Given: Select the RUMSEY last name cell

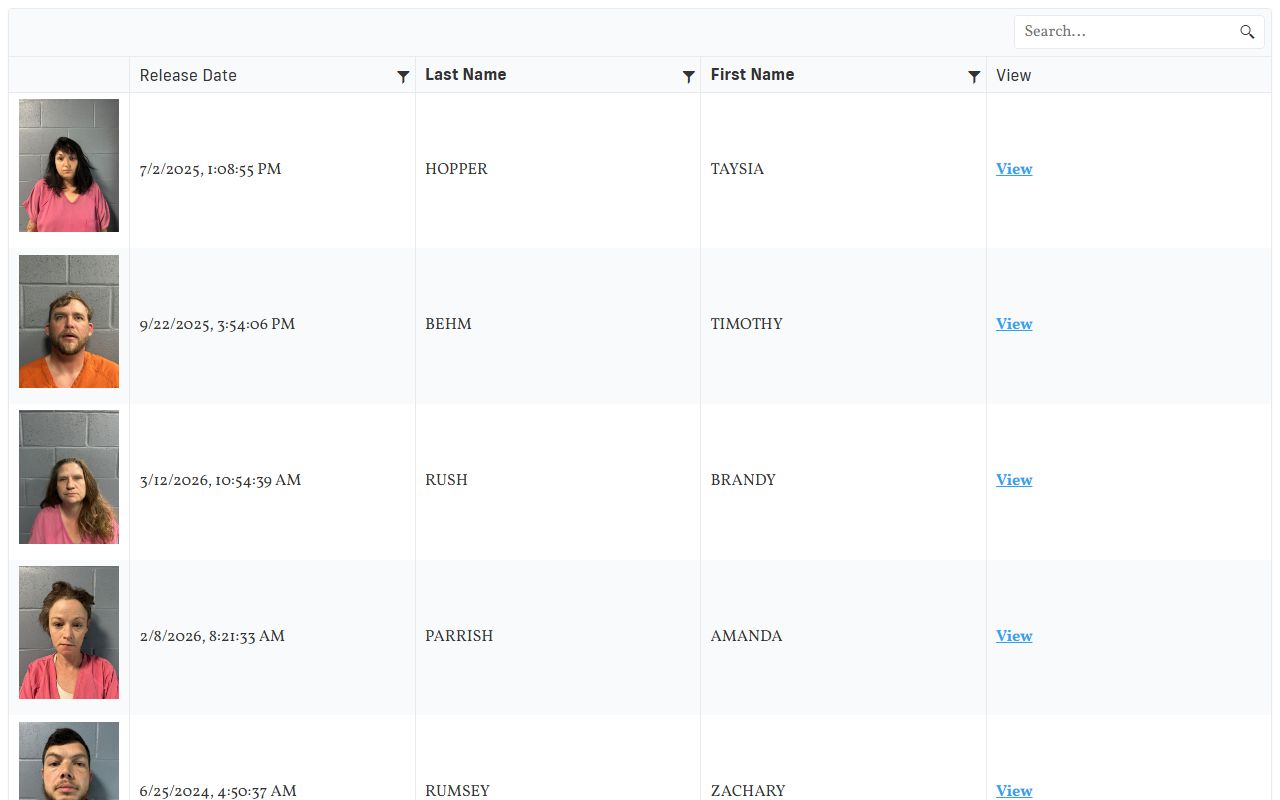Looking at the screenshot, I should pyautogui.click(x=558, y=758).
